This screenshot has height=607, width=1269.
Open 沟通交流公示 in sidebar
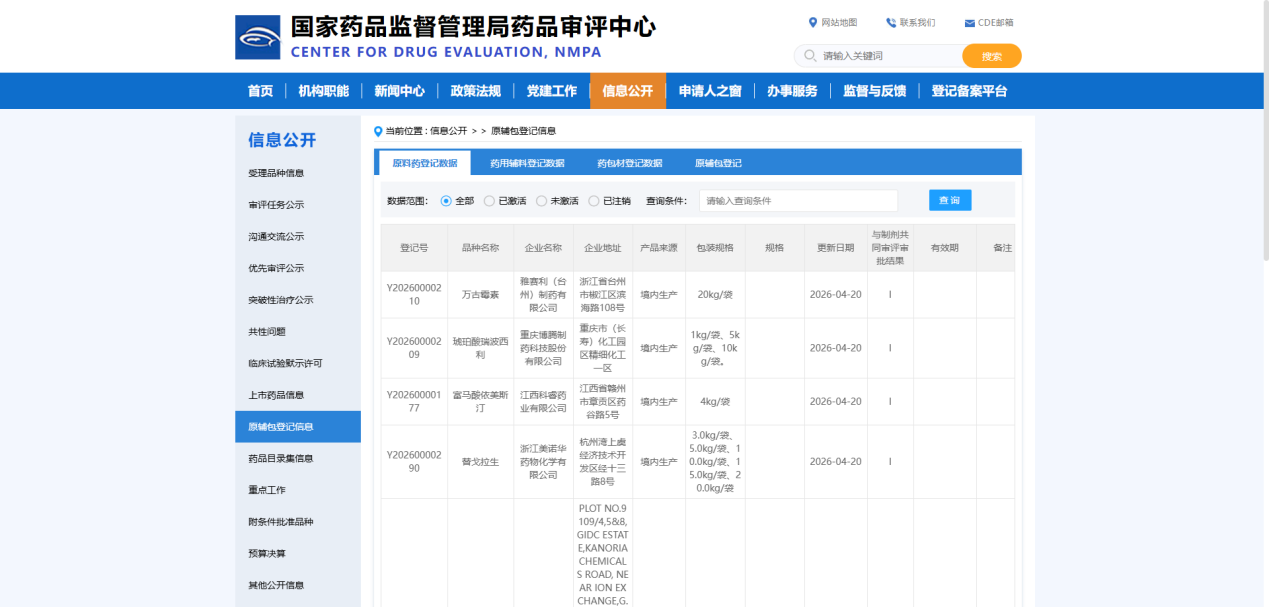(298, 237)
